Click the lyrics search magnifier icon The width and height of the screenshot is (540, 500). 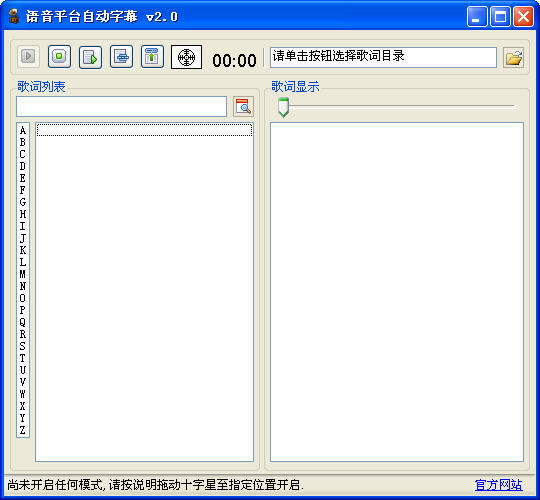pos(243,106)
